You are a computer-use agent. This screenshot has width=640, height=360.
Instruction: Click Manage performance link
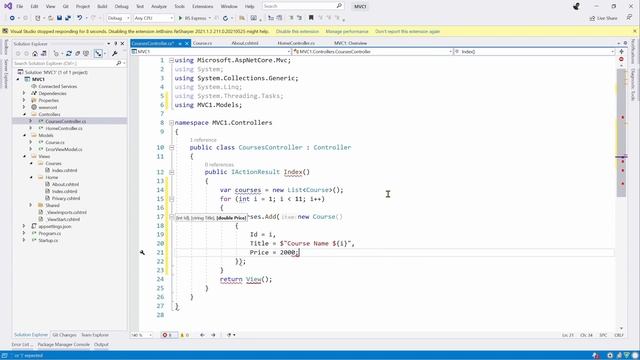347,31
